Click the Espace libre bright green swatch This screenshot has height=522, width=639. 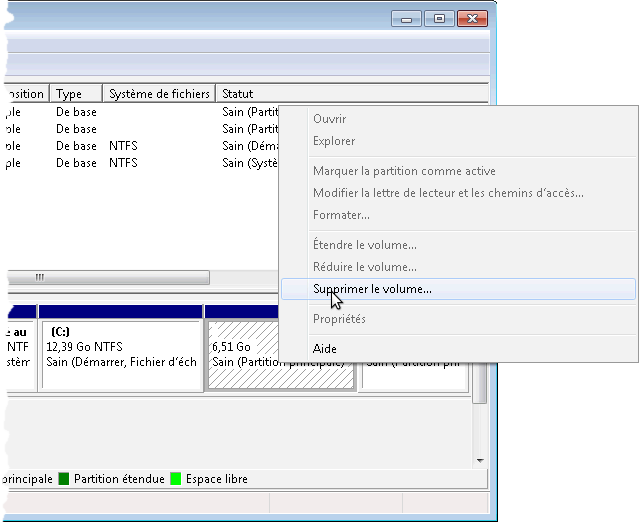pos(176,479)
